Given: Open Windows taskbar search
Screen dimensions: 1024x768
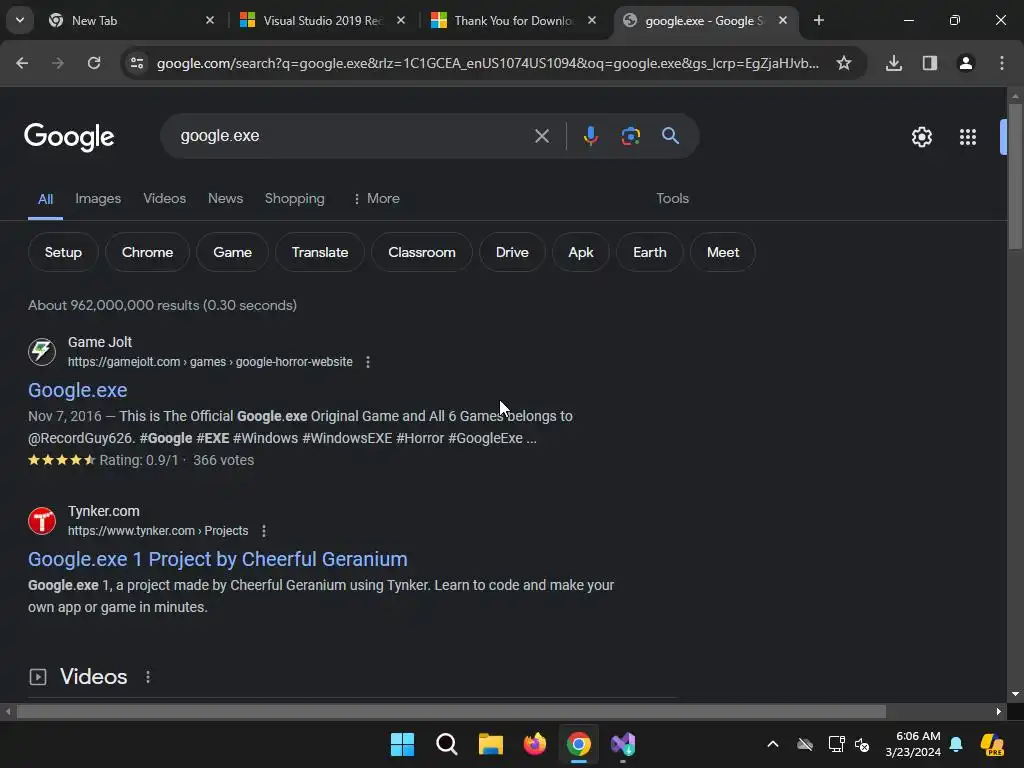Looking at the screenshot, I should click(447, 744).
